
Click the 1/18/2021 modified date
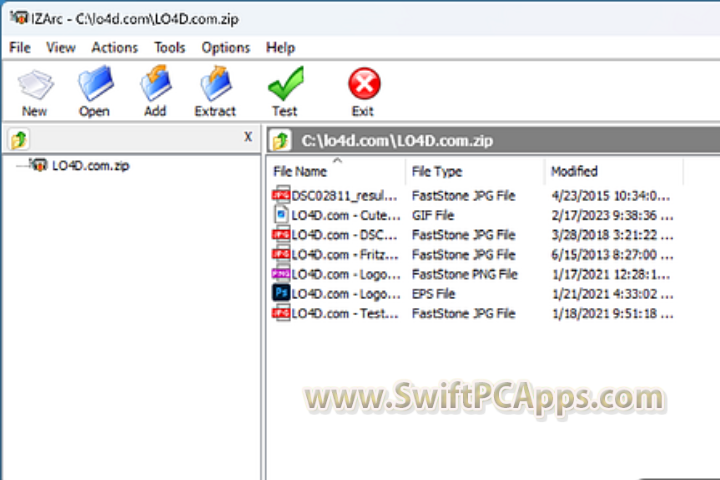[612, 314]
